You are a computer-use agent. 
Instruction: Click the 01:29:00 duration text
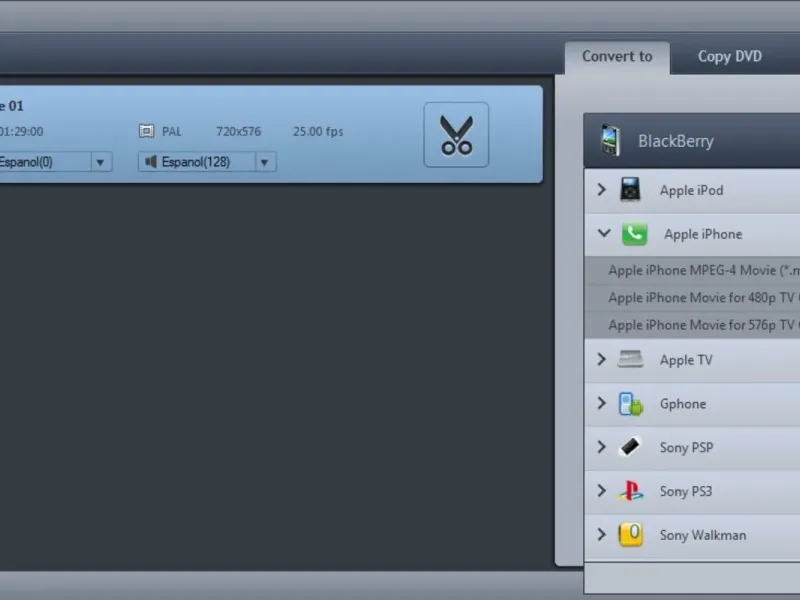21,132
